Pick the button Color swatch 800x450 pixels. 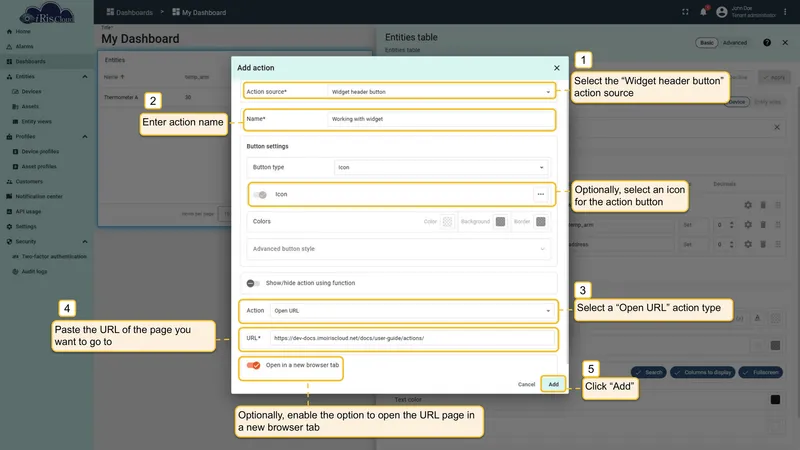[x=447, y=221]
